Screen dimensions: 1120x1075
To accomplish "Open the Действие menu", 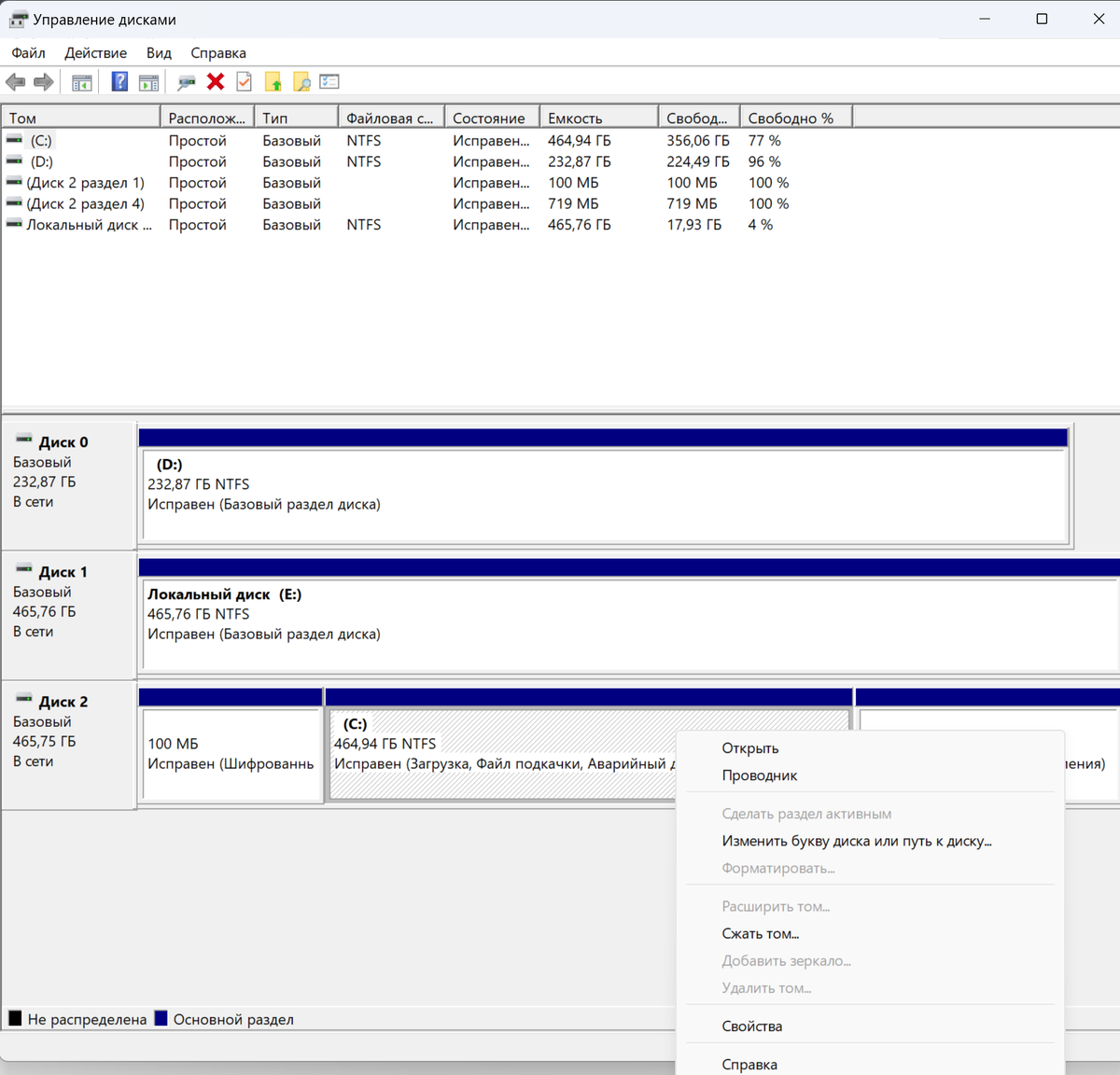I will [x=95, y=53].
